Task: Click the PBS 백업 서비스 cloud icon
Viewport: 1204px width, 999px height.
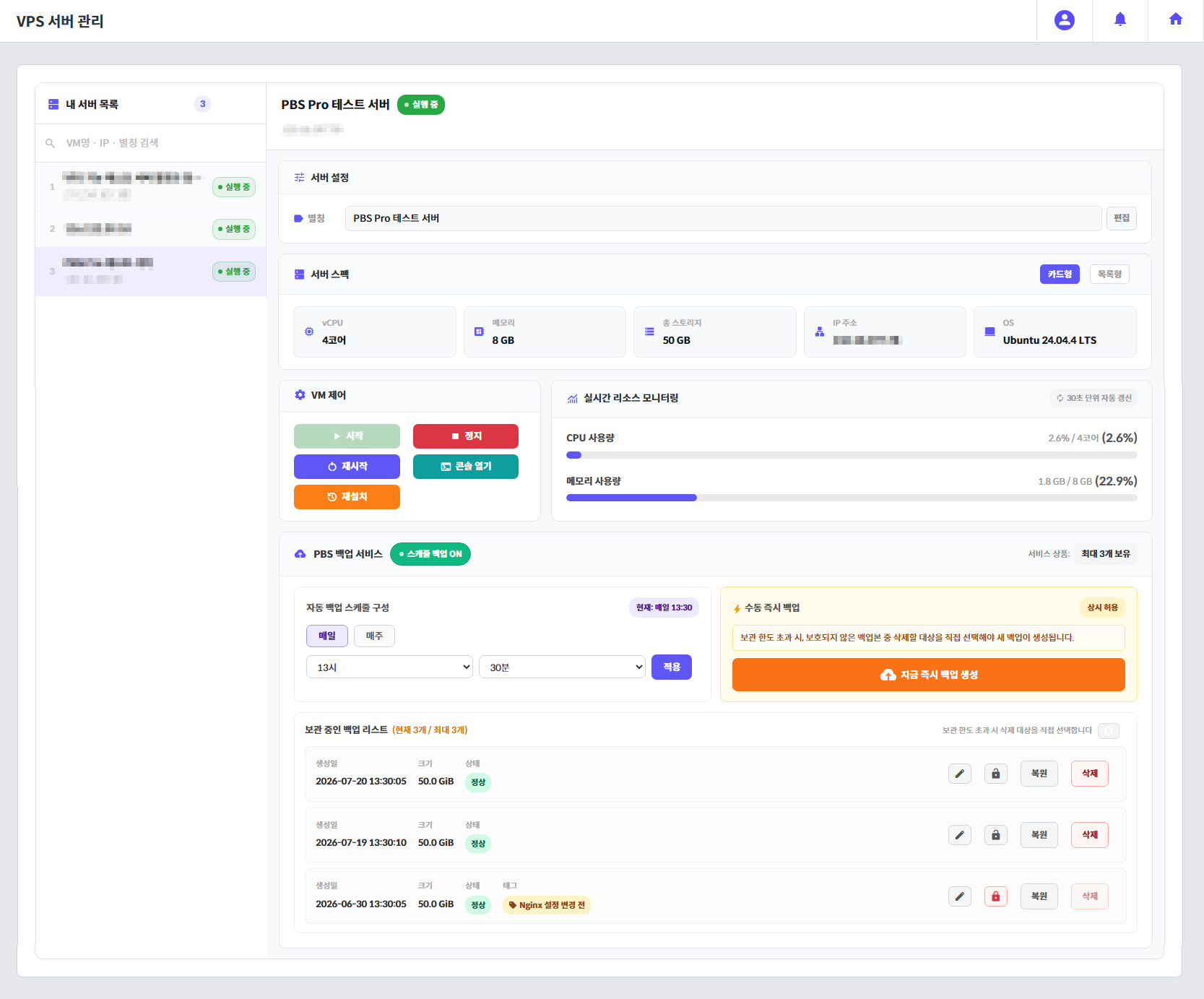Action: [x=300, y=554]
